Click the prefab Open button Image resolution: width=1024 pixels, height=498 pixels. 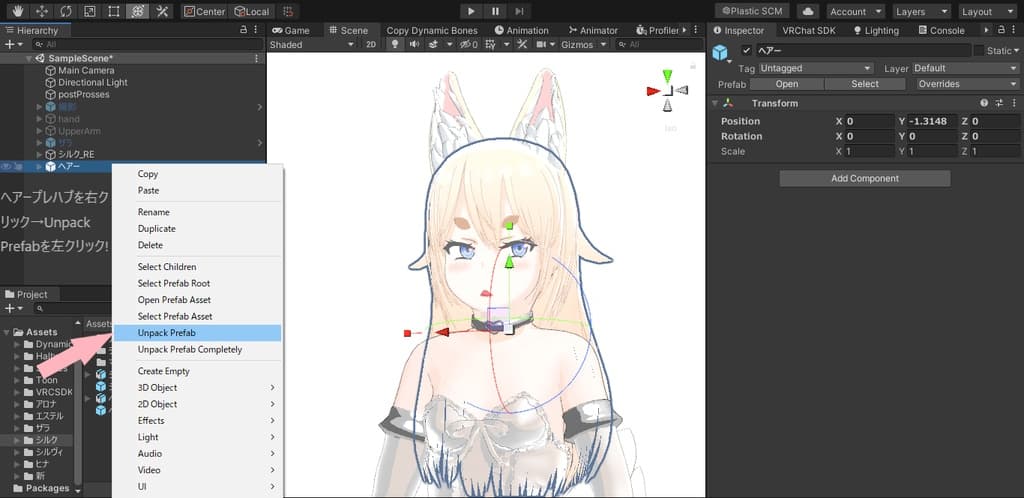coord(787,84)
